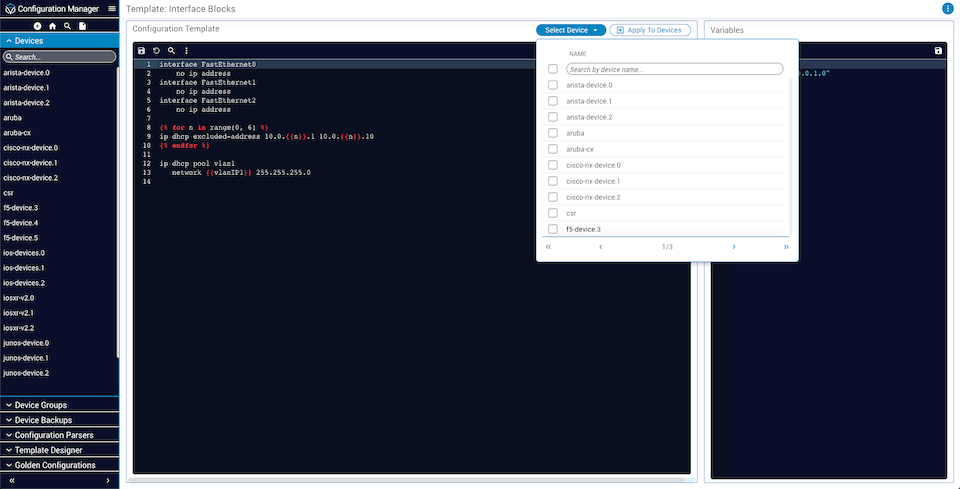Click the Apply To Devices button
The image size is (960, 489).
(x=650, y=30)
